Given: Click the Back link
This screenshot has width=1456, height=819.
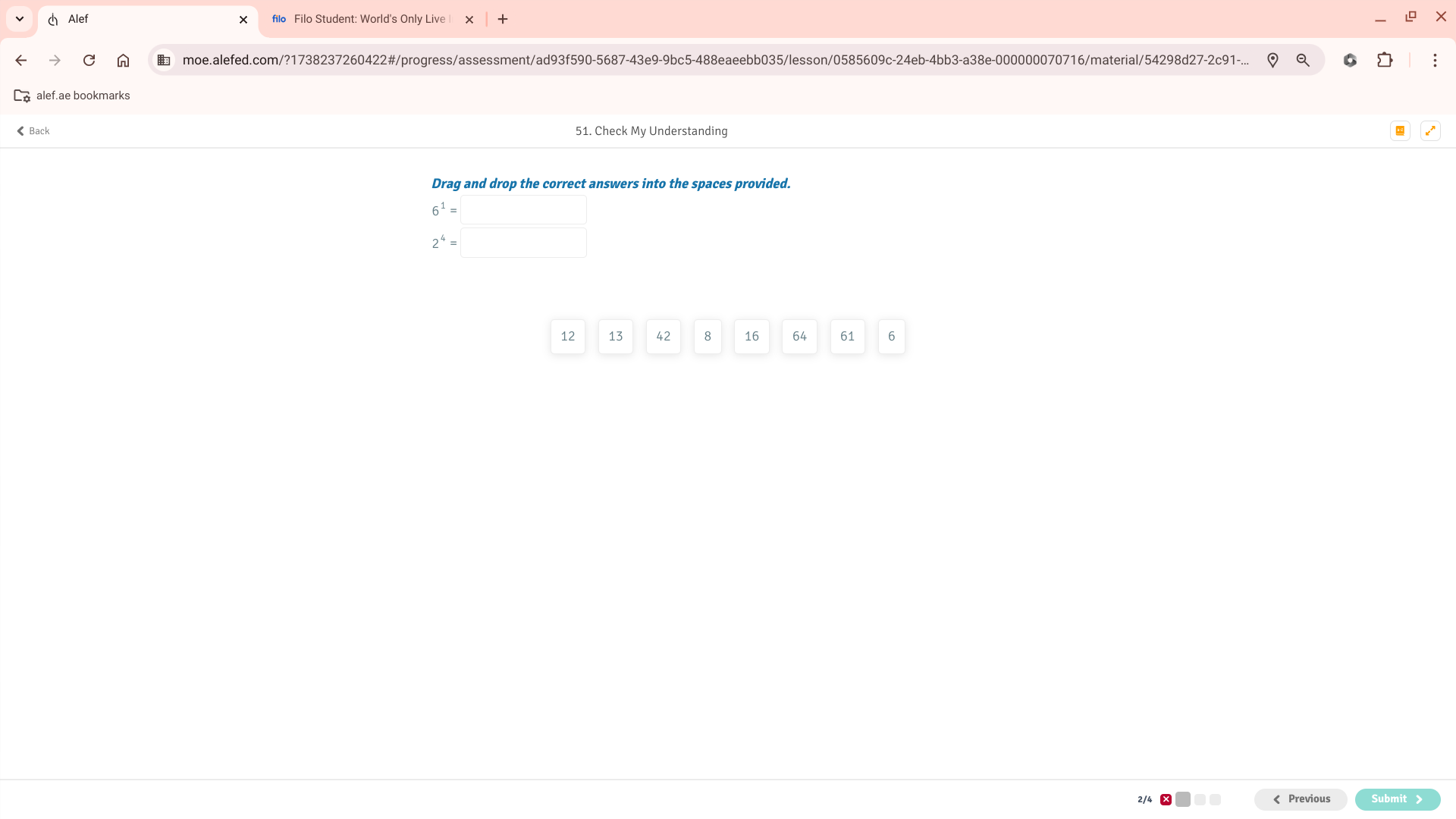Looking at the screenshot, I should [x=33, y=130].
